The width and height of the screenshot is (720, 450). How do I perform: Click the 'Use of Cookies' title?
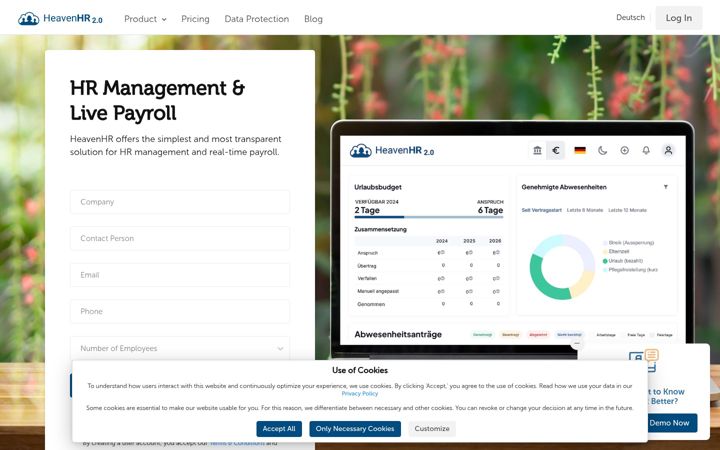point(360,370)
